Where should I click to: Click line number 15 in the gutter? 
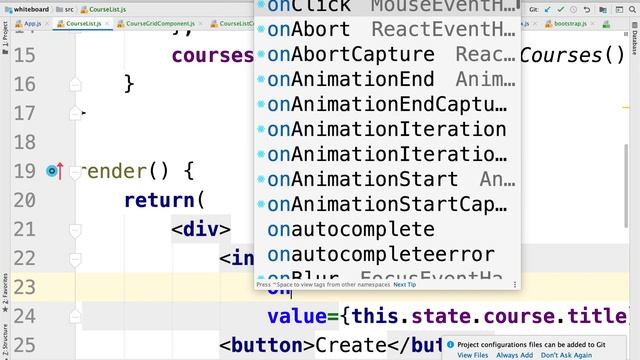click(24, 55)
